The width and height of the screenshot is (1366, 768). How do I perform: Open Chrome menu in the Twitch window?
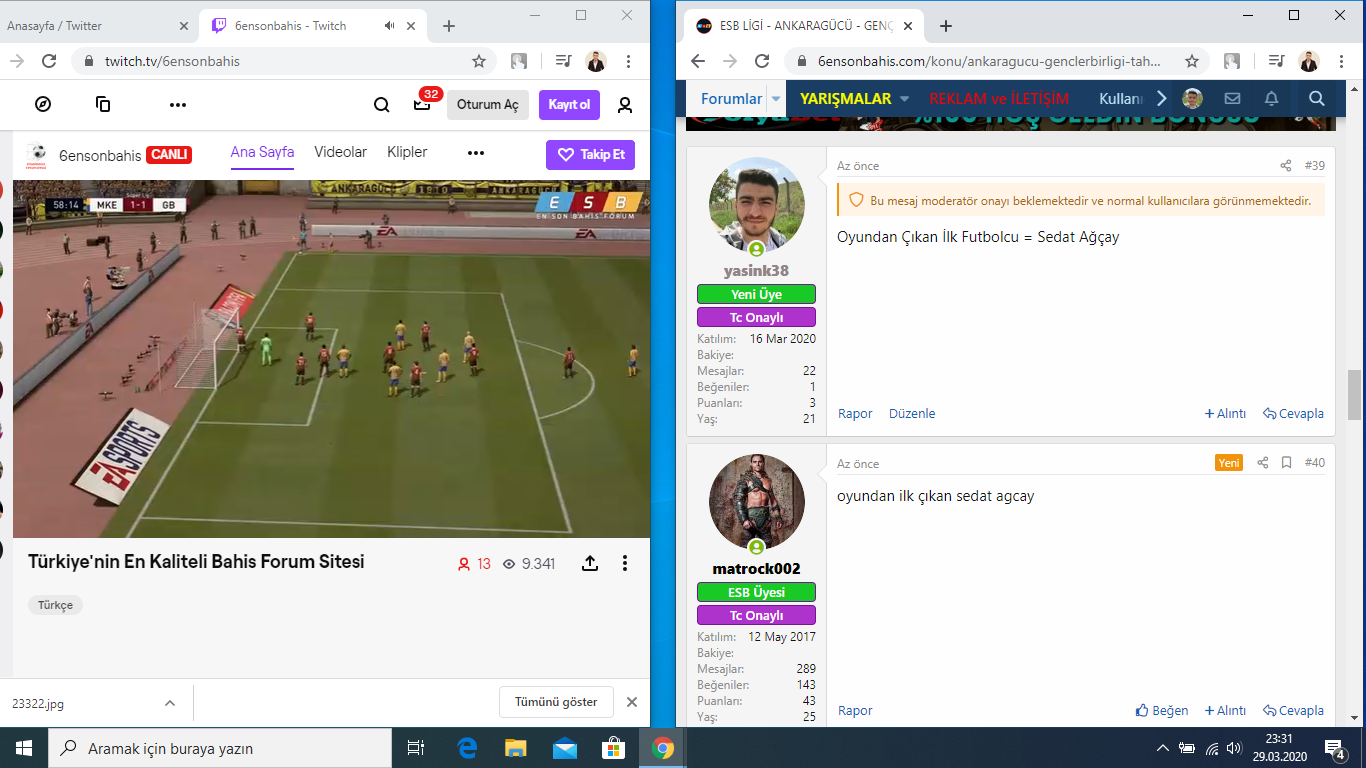click(628, 61)
